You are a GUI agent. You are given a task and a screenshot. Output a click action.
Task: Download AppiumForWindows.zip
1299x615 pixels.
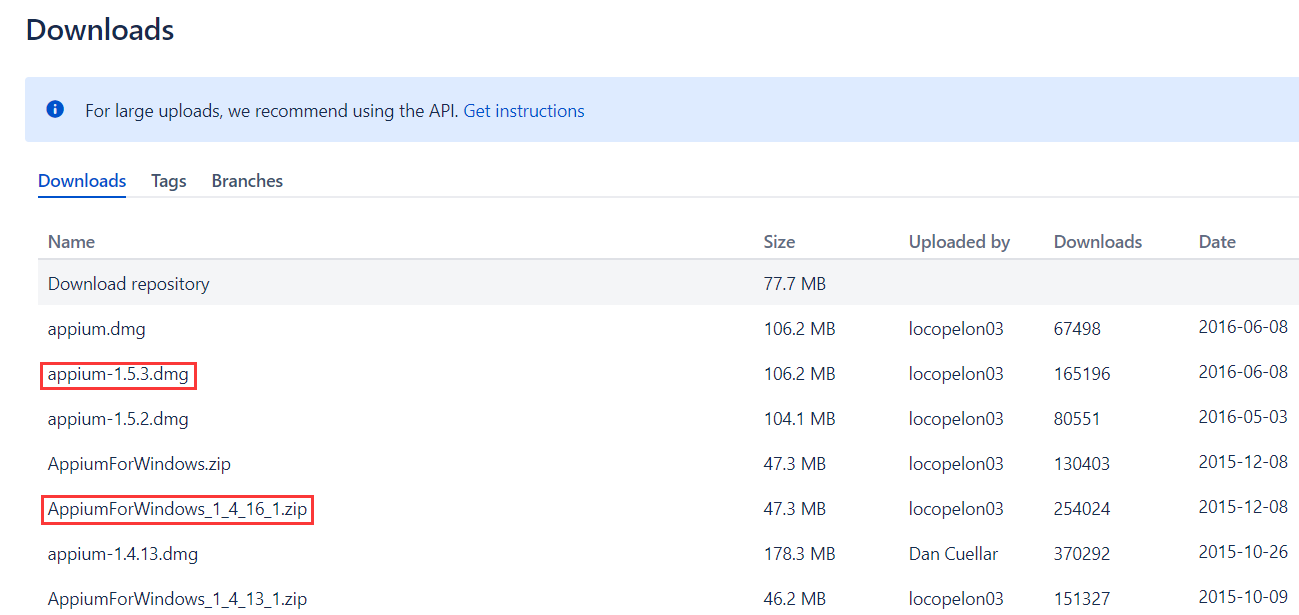(x=140, y=464)
